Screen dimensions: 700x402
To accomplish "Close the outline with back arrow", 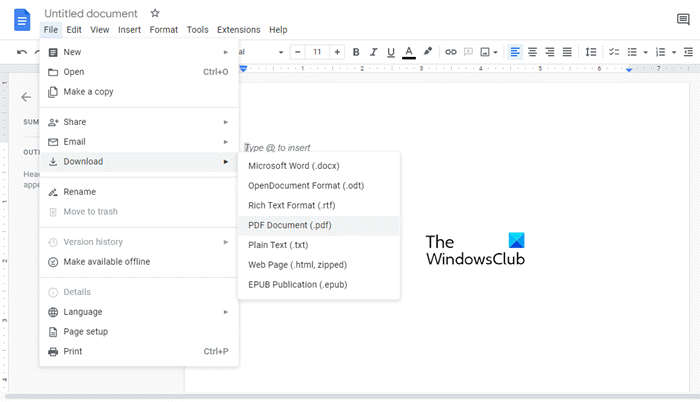I will coord(26,97).
